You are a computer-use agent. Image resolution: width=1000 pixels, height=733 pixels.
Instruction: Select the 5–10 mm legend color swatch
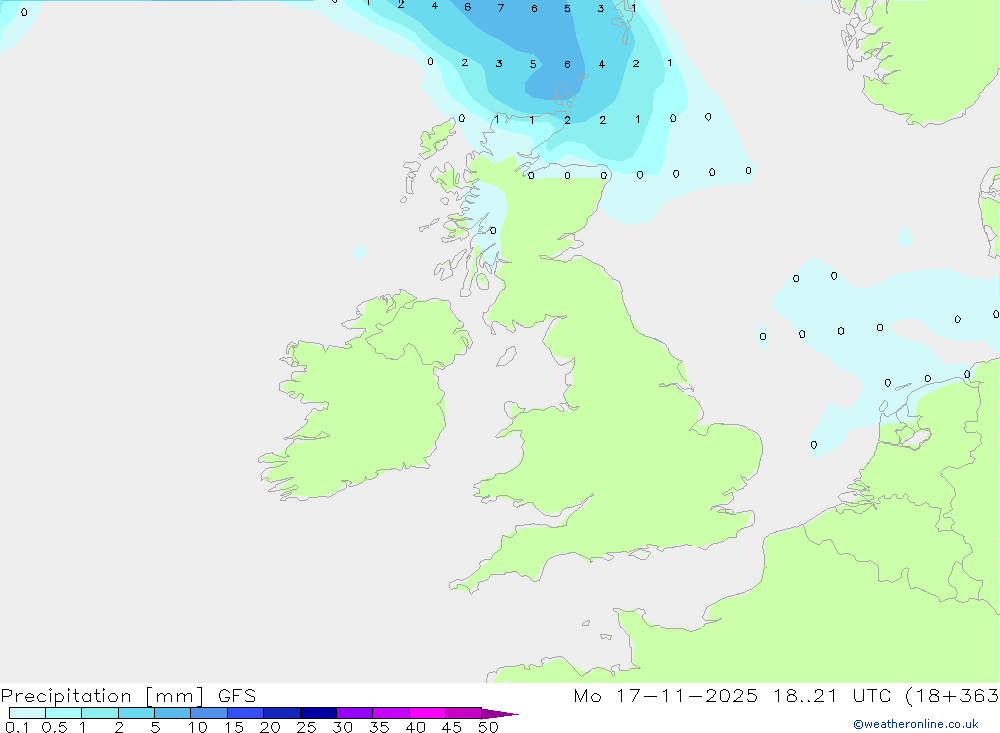(x=173, y=713)
